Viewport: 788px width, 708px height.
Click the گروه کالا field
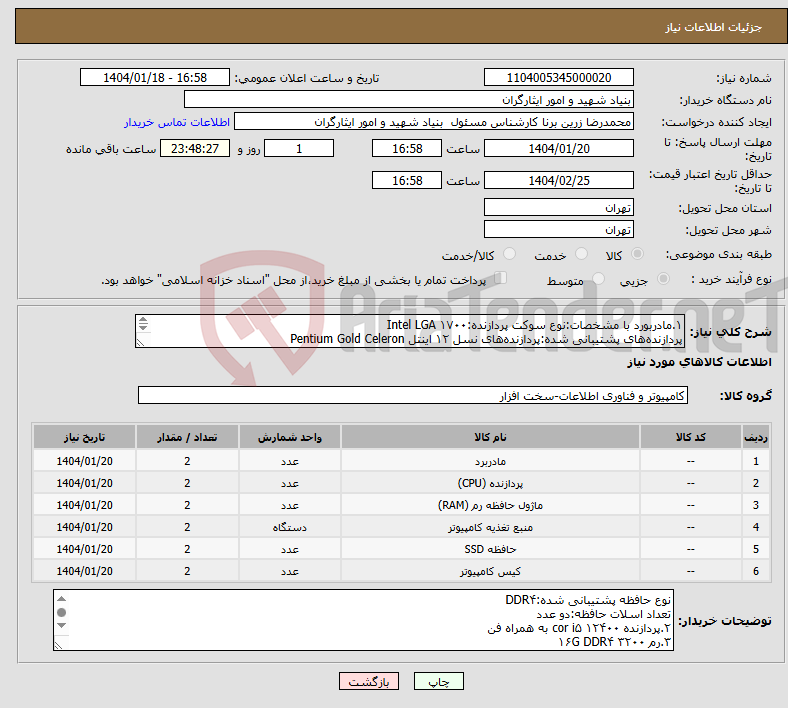click(413, 395)
